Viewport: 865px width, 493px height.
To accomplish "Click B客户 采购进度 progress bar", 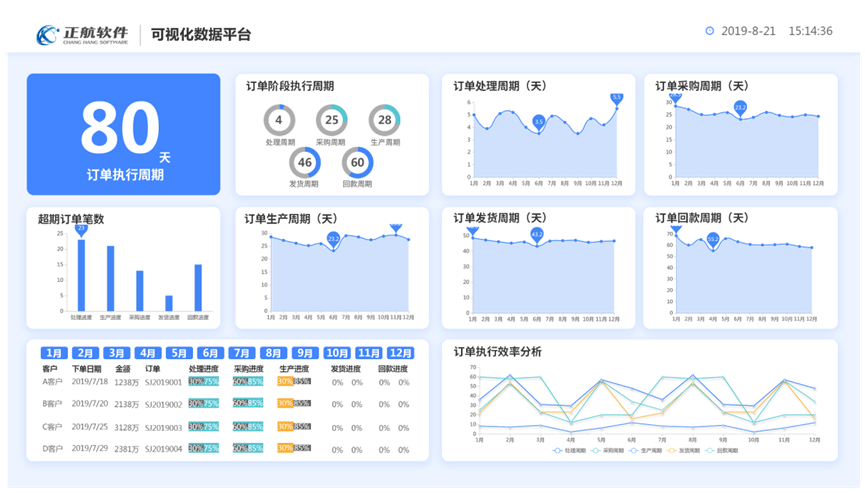I will click(248, 404).
